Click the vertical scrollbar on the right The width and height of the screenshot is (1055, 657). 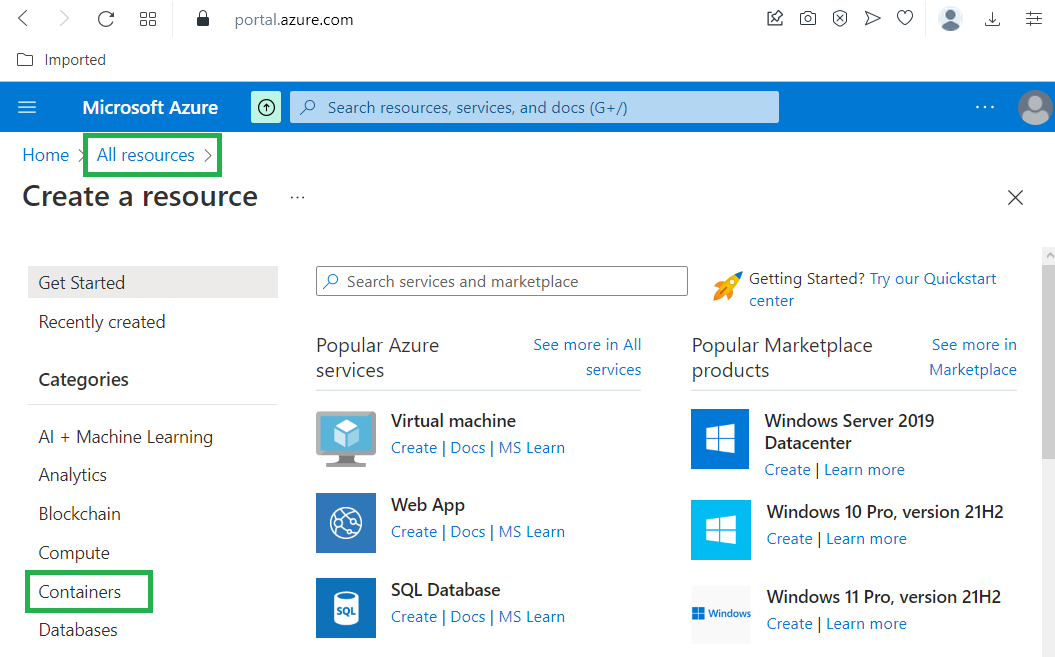[x=1047, y=360]
